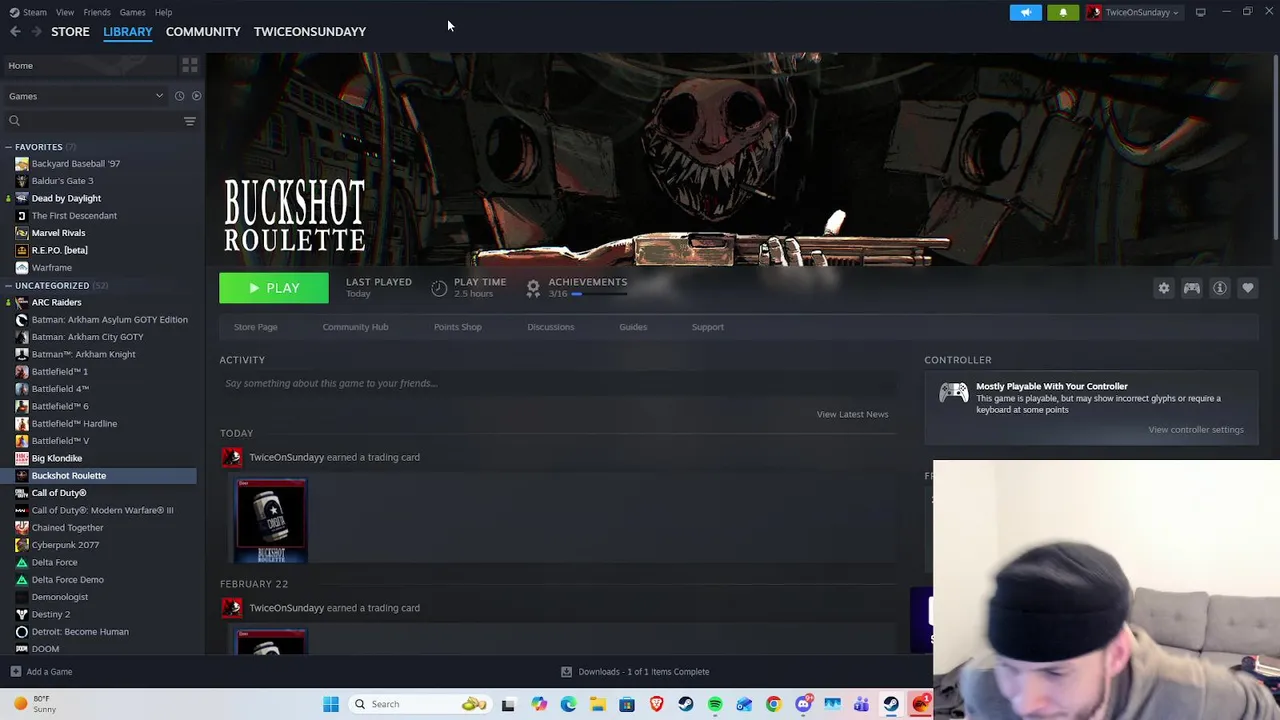This screenshot has width=1280, height=720.
Task: Open the Games filter dropdown
Action: [85, 96]
